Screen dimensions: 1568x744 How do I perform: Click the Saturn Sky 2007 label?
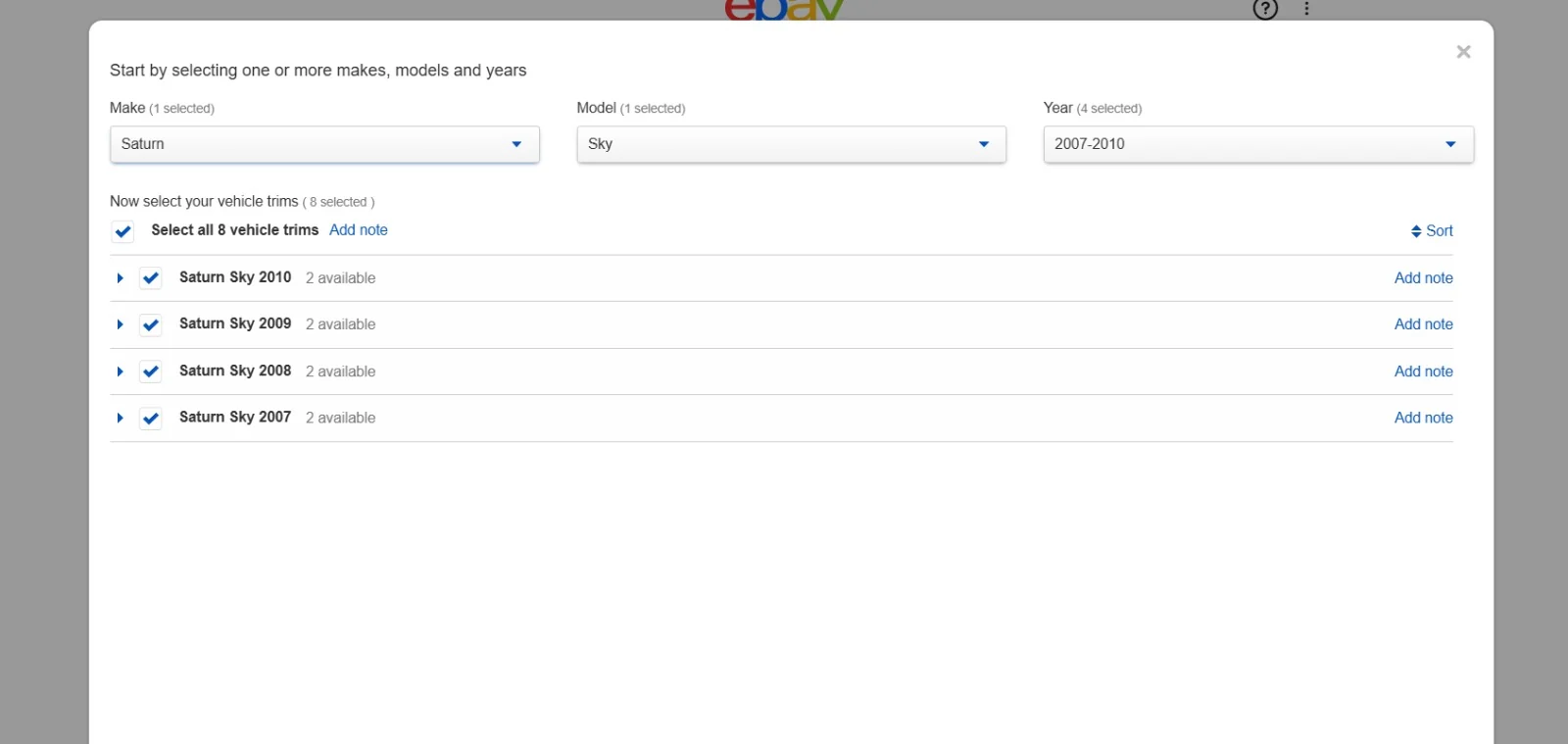tap(235, 417)
